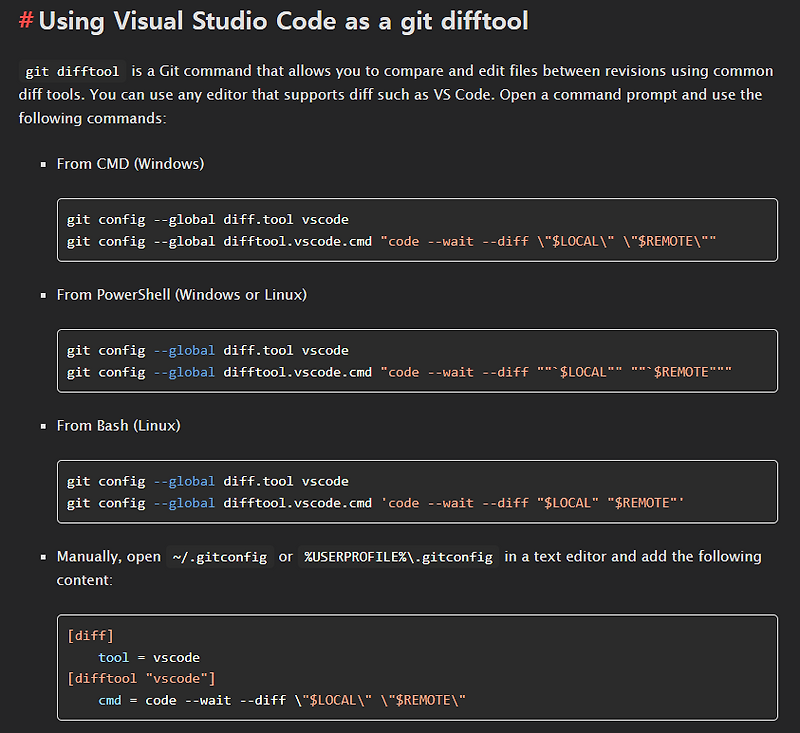Click the red # anchor beside the heading
Viewport: 800px width, 733px height.
(x=26, y=20)
